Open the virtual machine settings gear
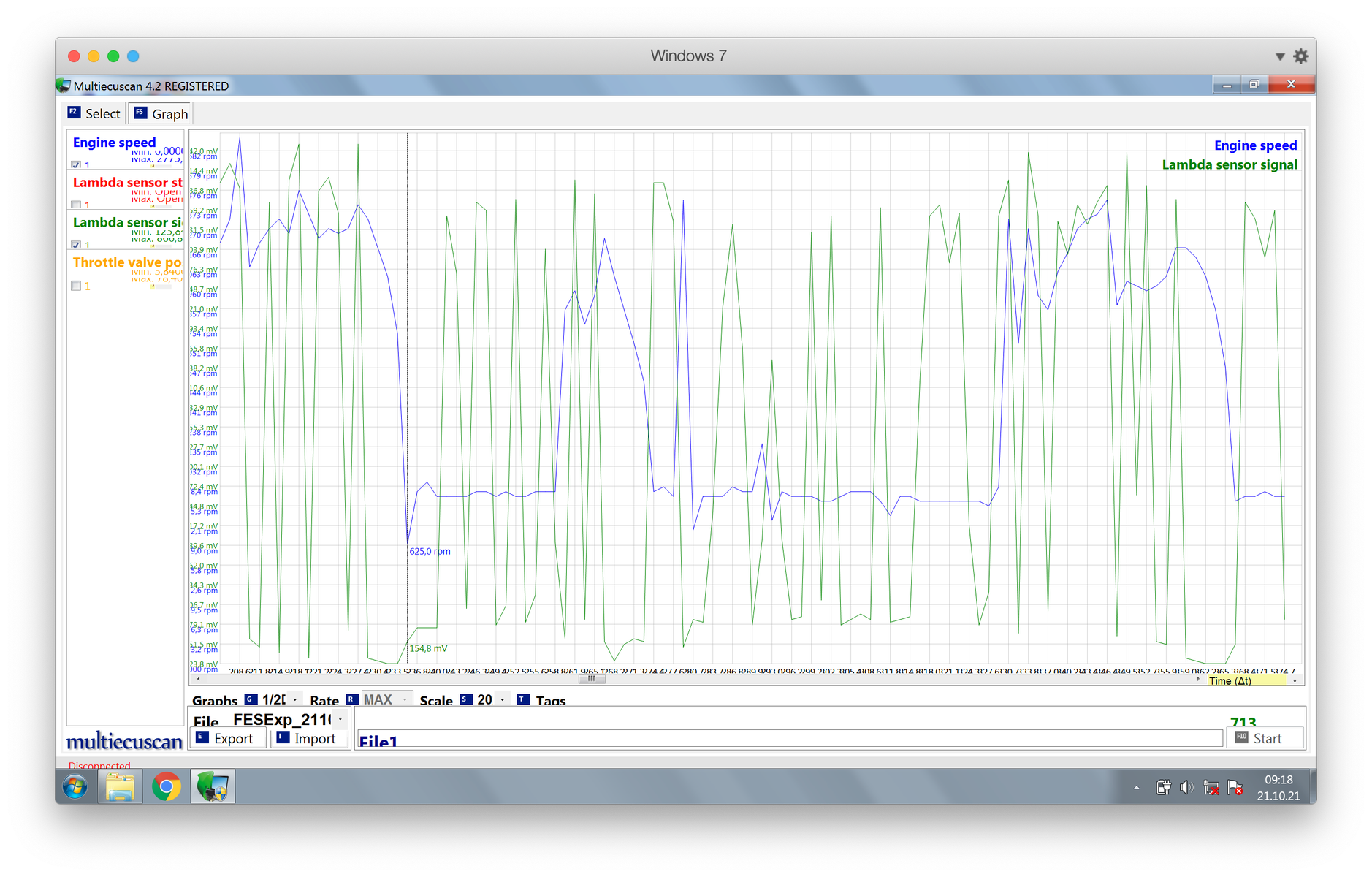1372x877 pixels. pyautogui.click(x=1300, y=56)
